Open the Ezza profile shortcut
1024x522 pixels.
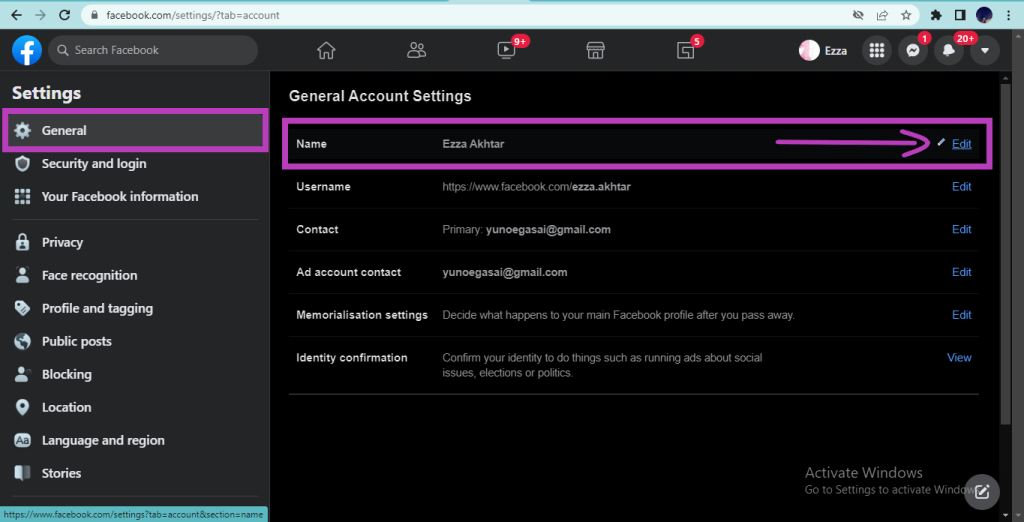pyautogui.click(x=824, y=50)
